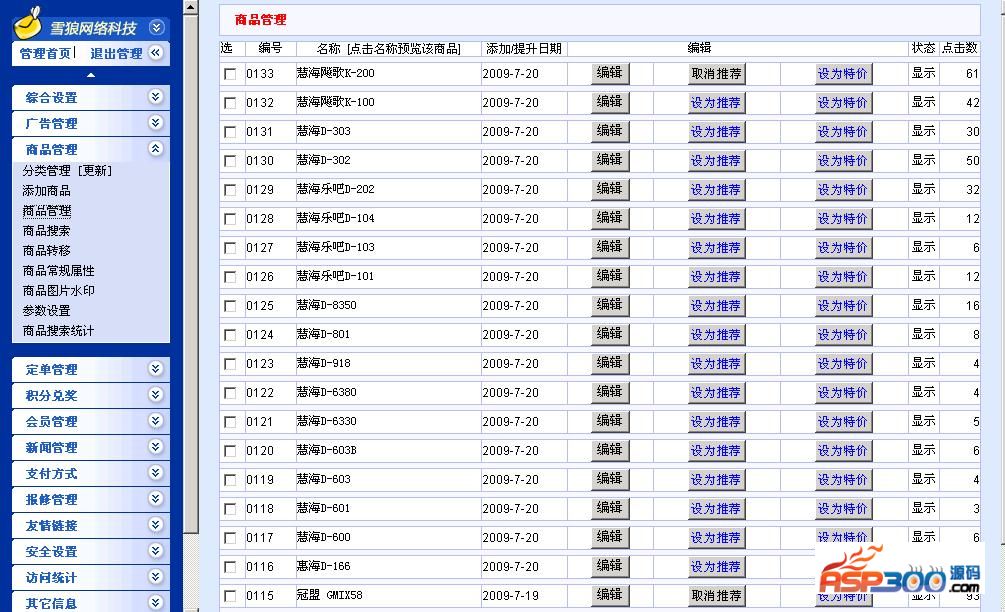
Task: Click the 商品管理 page heading
Action: pyautogui.click(x=260, y=20)
